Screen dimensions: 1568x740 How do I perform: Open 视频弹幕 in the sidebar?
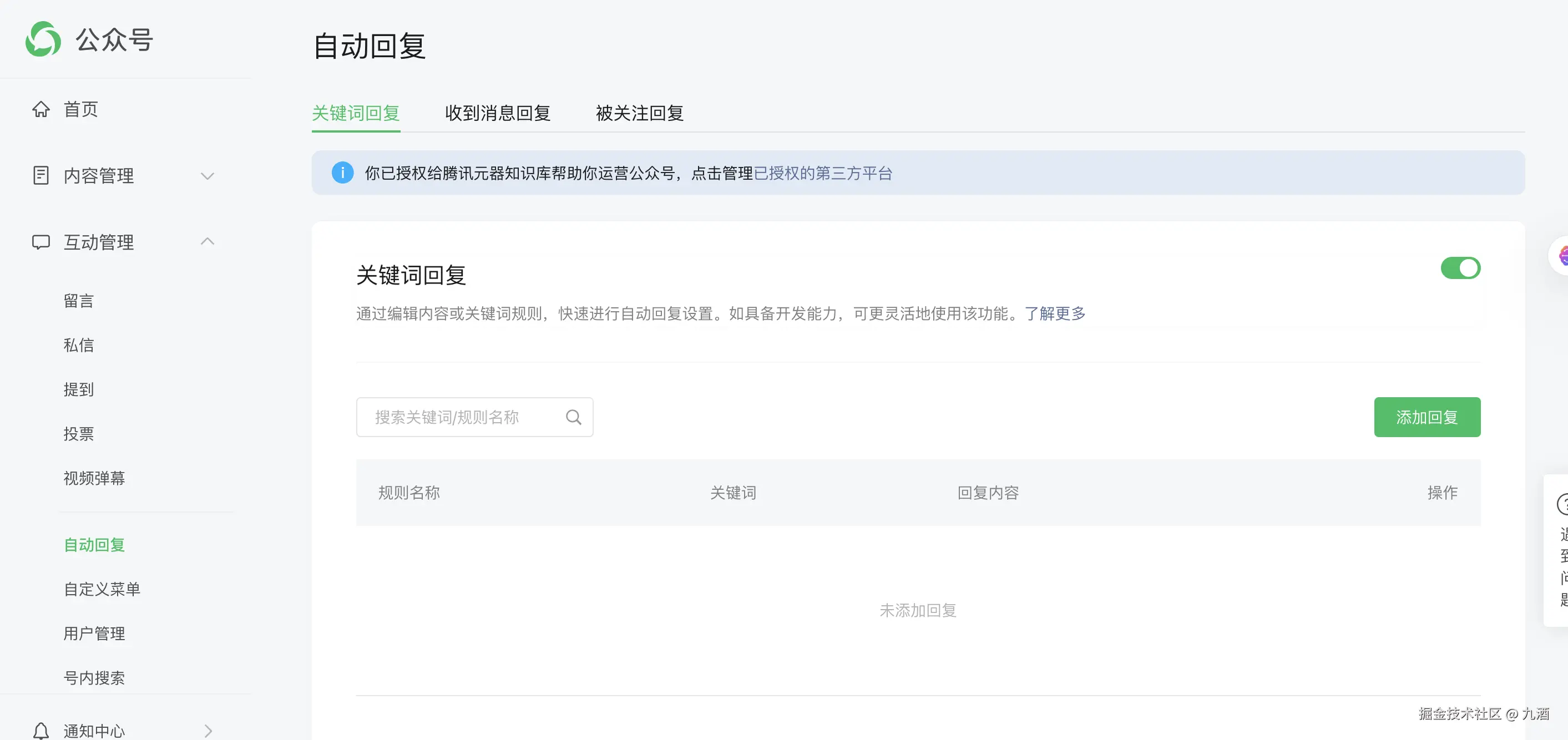tap(94, 478)
